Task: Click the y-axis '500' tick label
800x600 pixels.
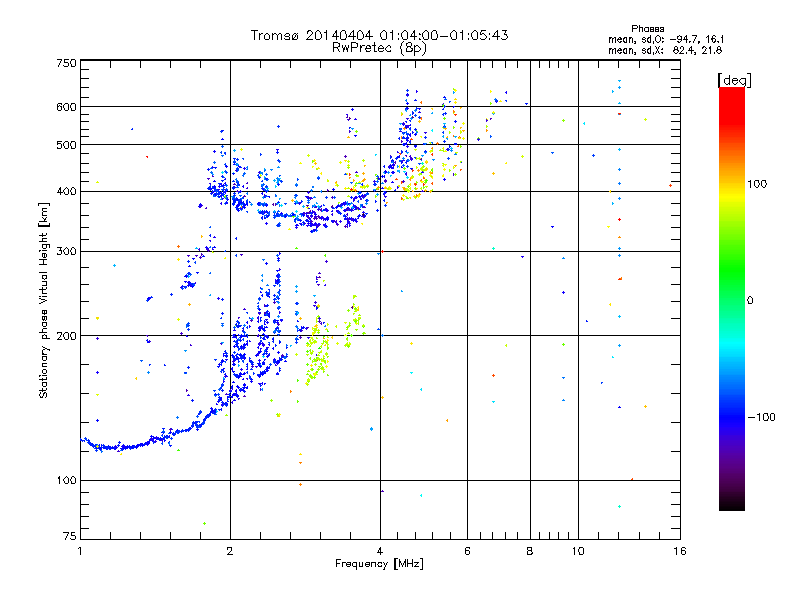Action: (x=66, y=145)
